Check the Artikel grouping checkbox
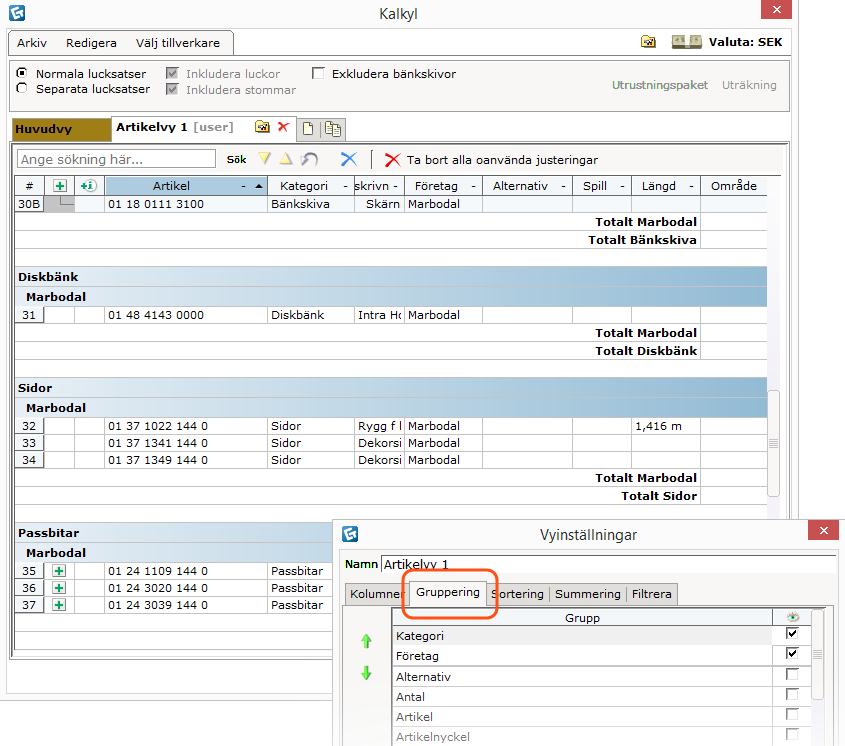 coord(792,714)
